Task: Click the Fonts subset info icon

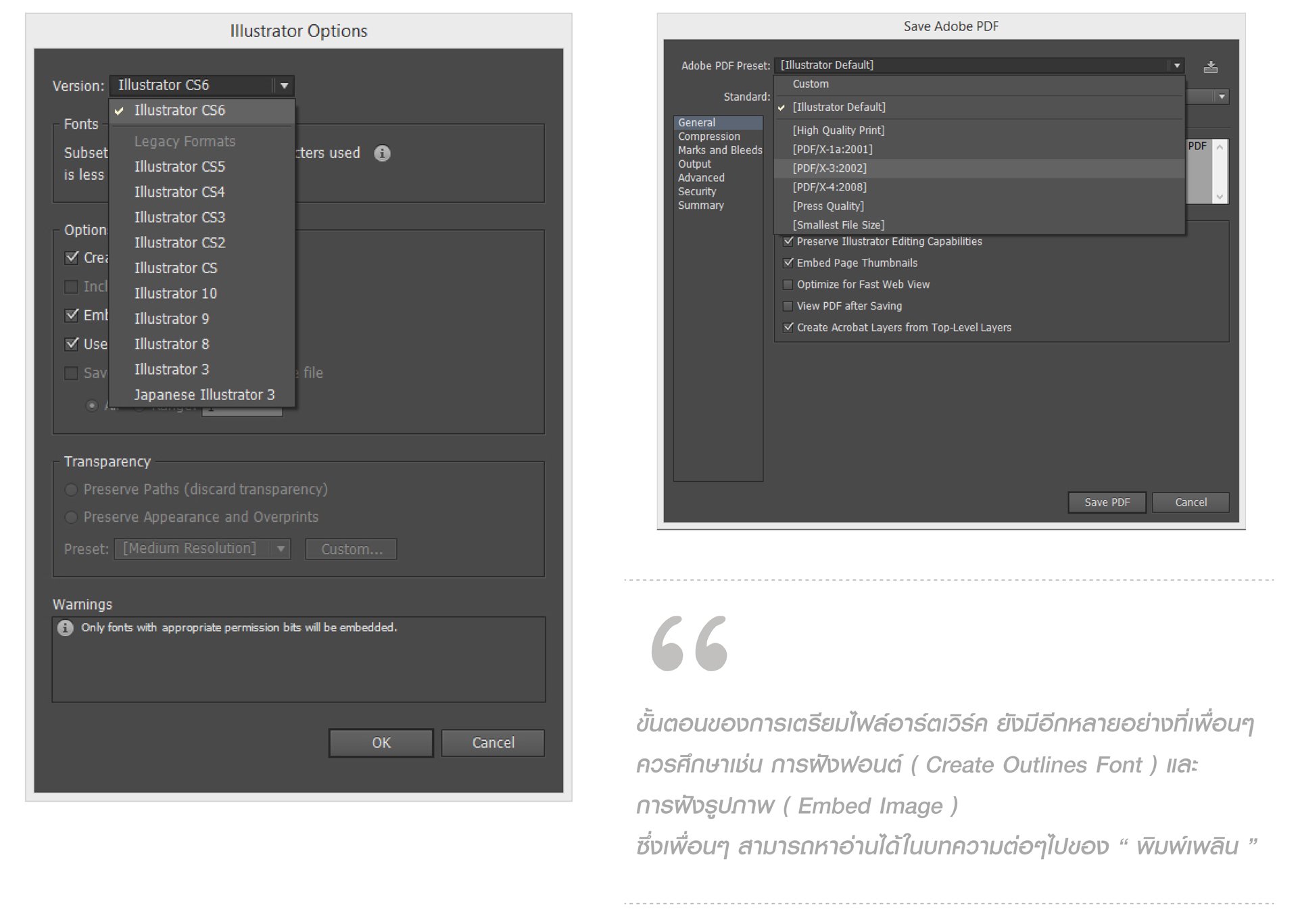Action: 382,153
